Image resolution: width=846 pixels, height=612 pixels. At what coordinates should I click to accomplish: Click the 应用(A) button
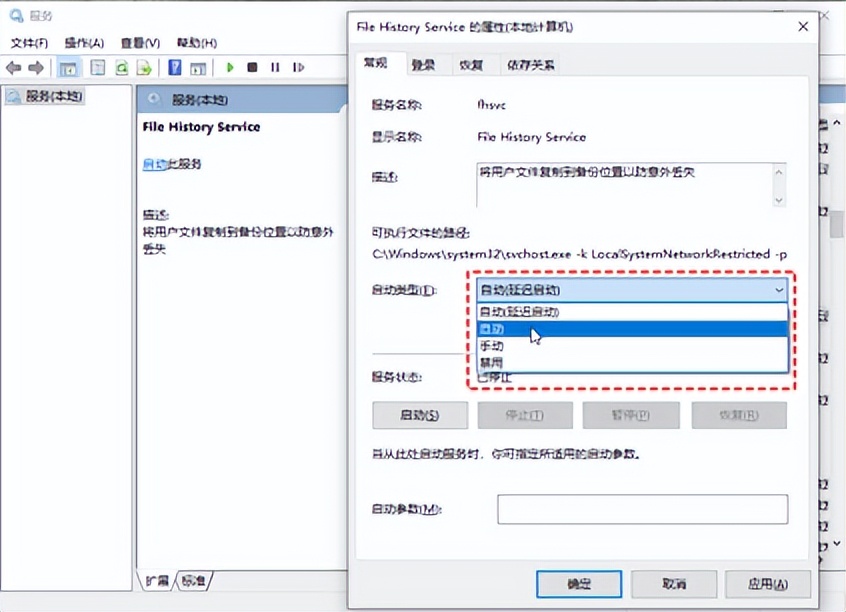click(x=768, y=584)
